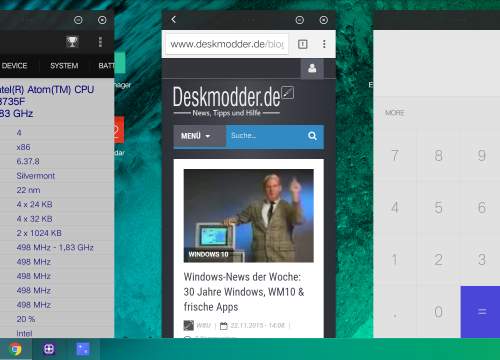Screen dimensions: 500x360
Task: Tap 4 on the calculator keypad
Action: coord(395,208)
